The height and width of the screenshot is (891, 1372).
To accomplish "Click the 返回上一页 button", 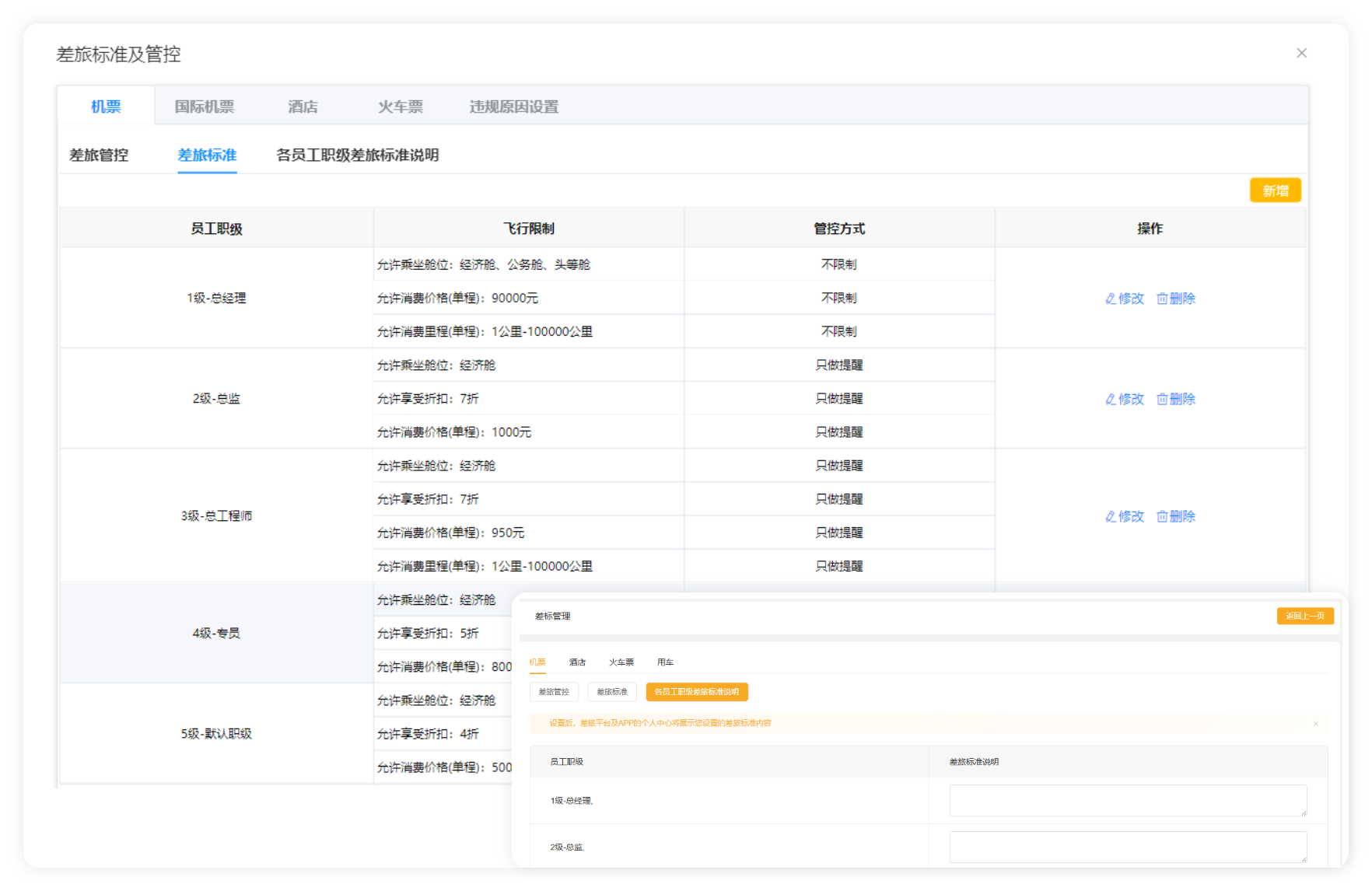I will (1304, 616).
